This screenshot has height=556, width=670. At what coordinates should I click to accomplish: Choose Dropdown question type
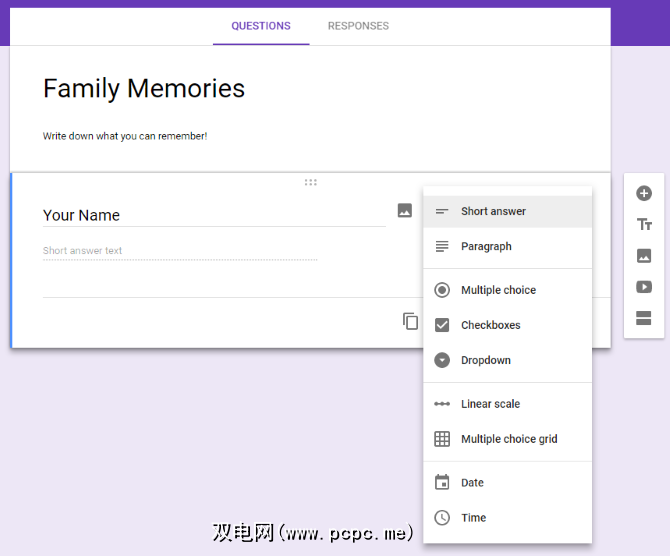point(507,360)
